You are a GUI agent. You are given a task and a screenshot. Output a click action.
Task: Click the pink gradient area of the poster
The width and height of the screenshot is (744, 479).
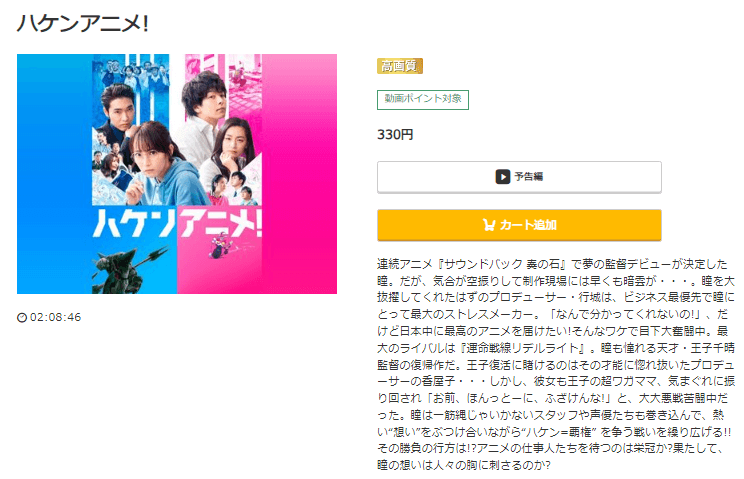(299, 174)
